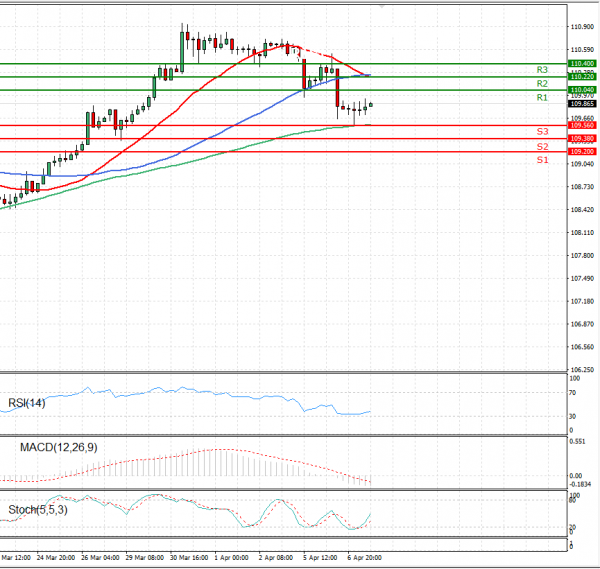Select the Stoch(5,5,3) indicator label
Image resolution: width=600 pixels, height=569 pixels.
[x=39, y=510]
